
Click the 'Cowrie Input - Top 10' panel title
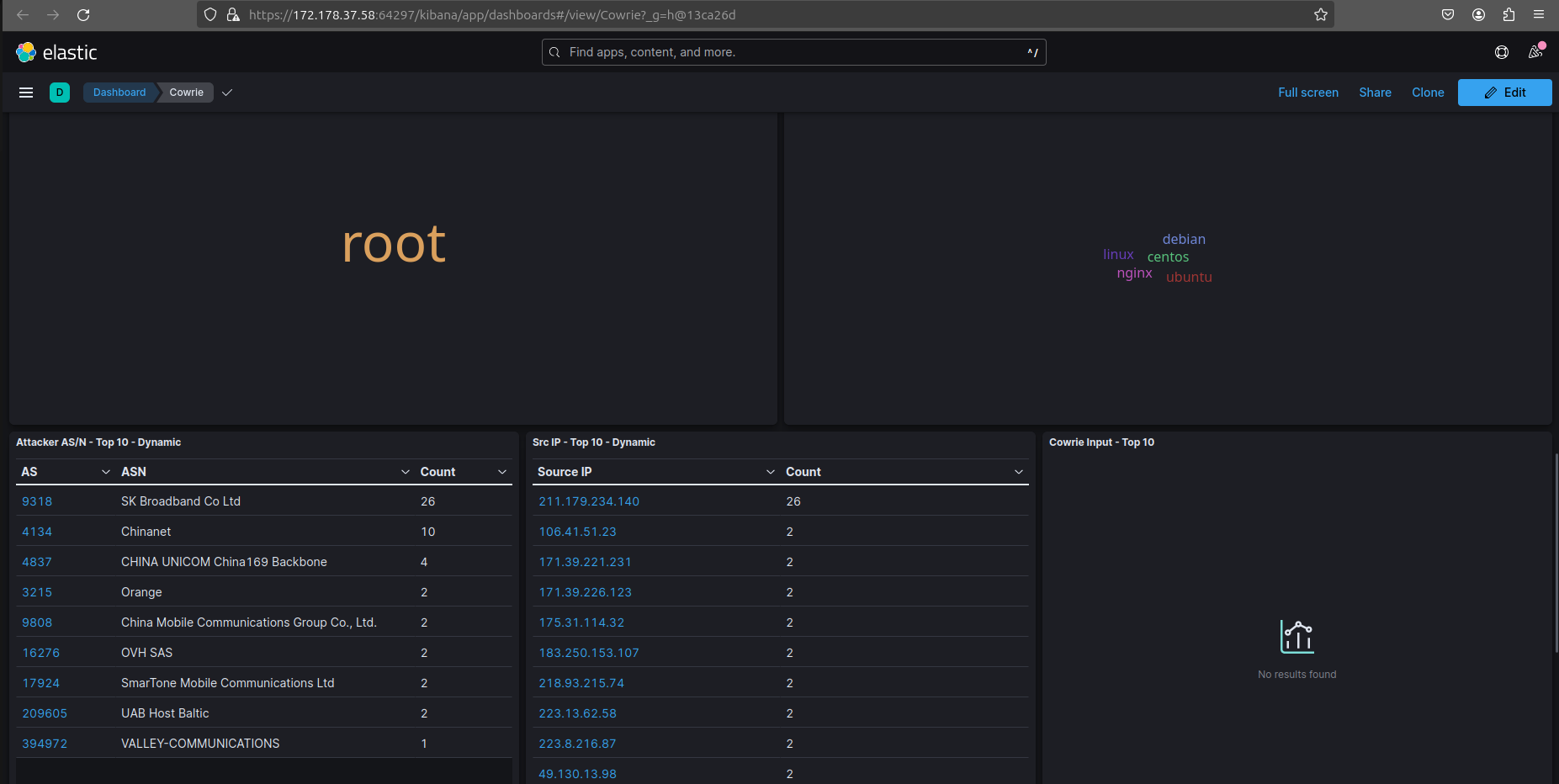pos(1101,442)
